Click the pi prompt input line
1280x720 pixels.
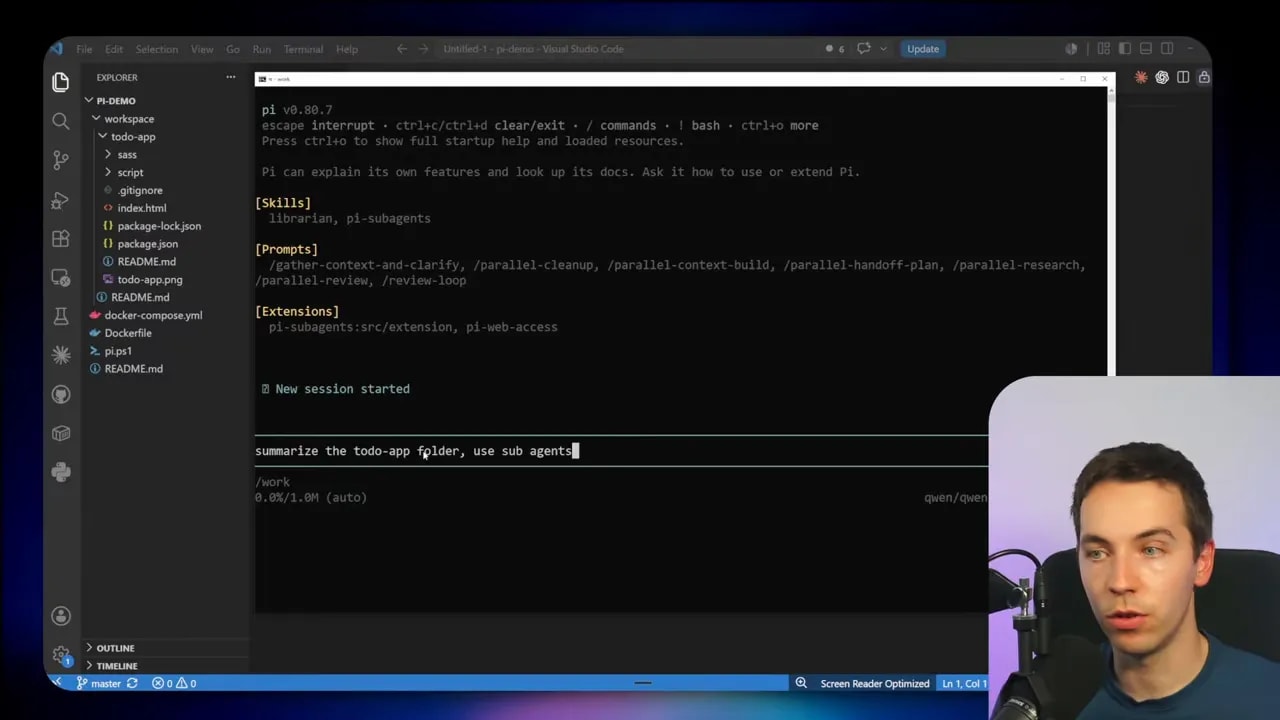coord(621,451)
